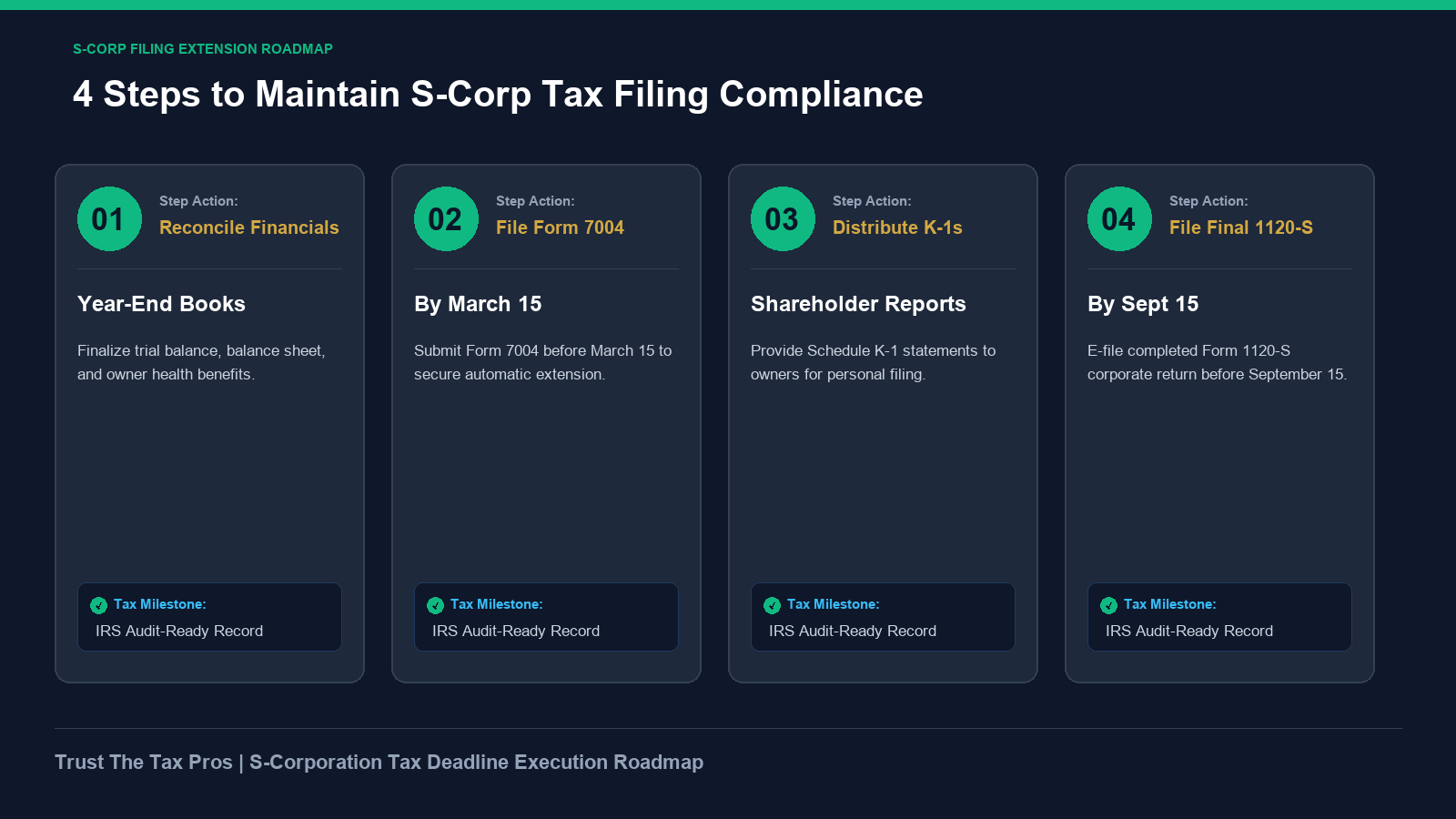Click IRS Audit-Ready Record in step 04 card
The image size is (1456, 819).
tap(1189, 631)
